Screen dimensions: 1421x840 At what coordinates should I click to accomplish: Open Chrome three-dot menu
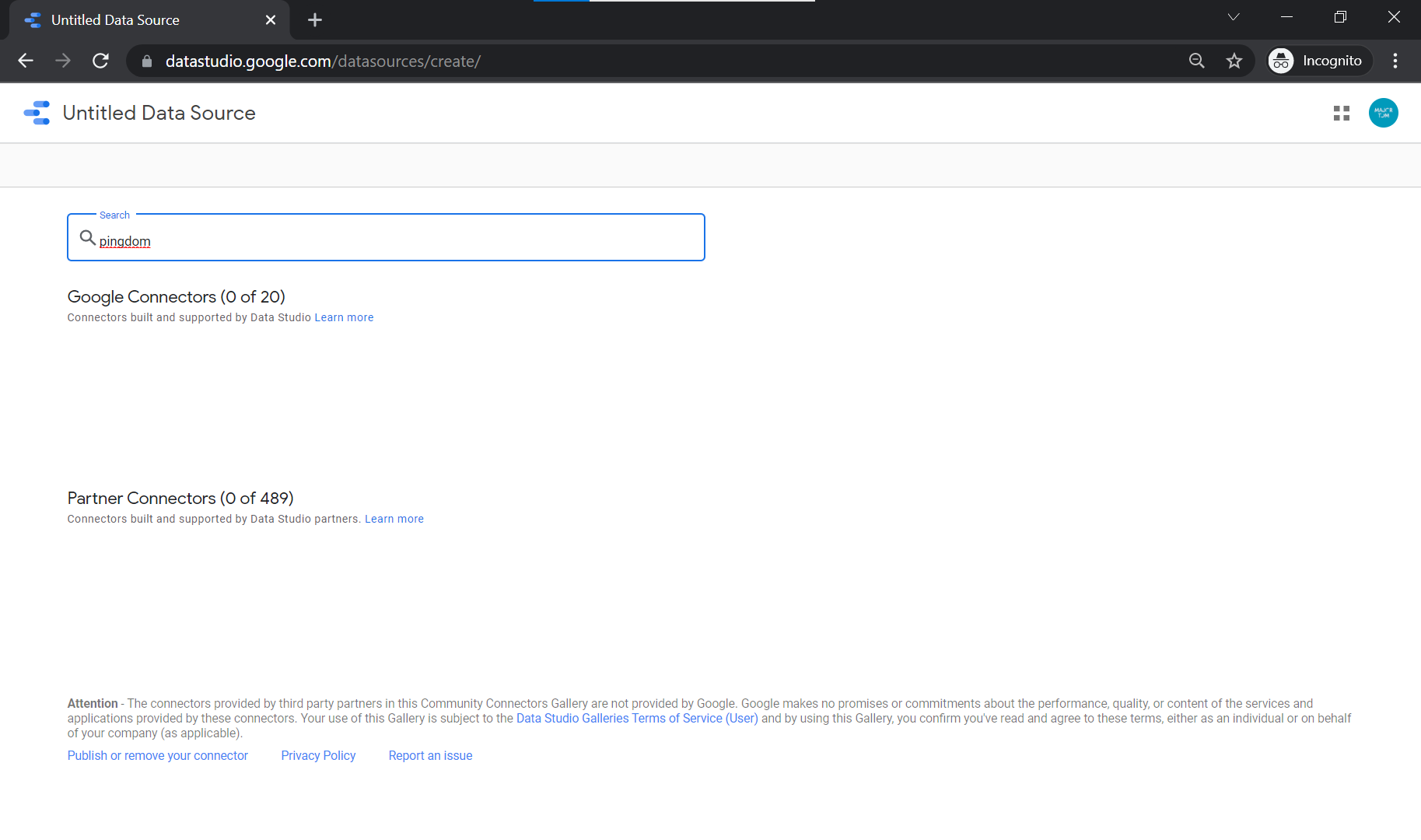1395,61
